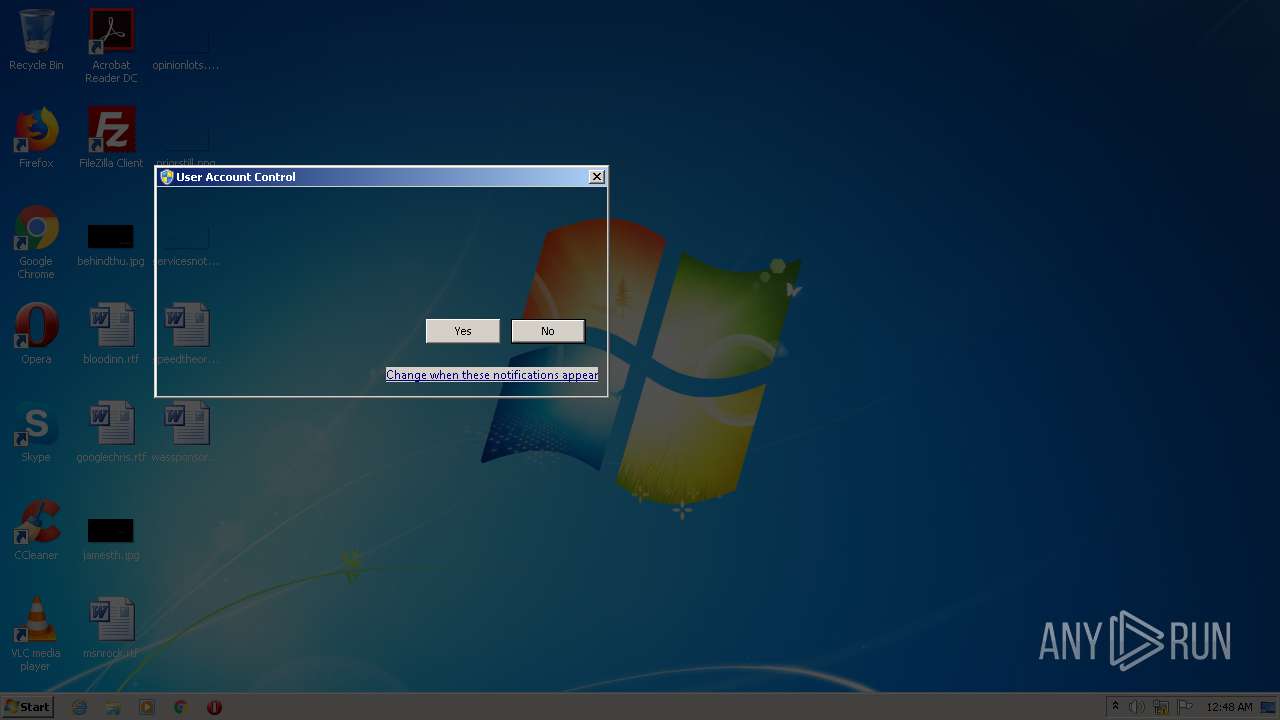Open Opera from the taskbar
This screenshot has width=1280, height=720.
[x=214, y=707]
